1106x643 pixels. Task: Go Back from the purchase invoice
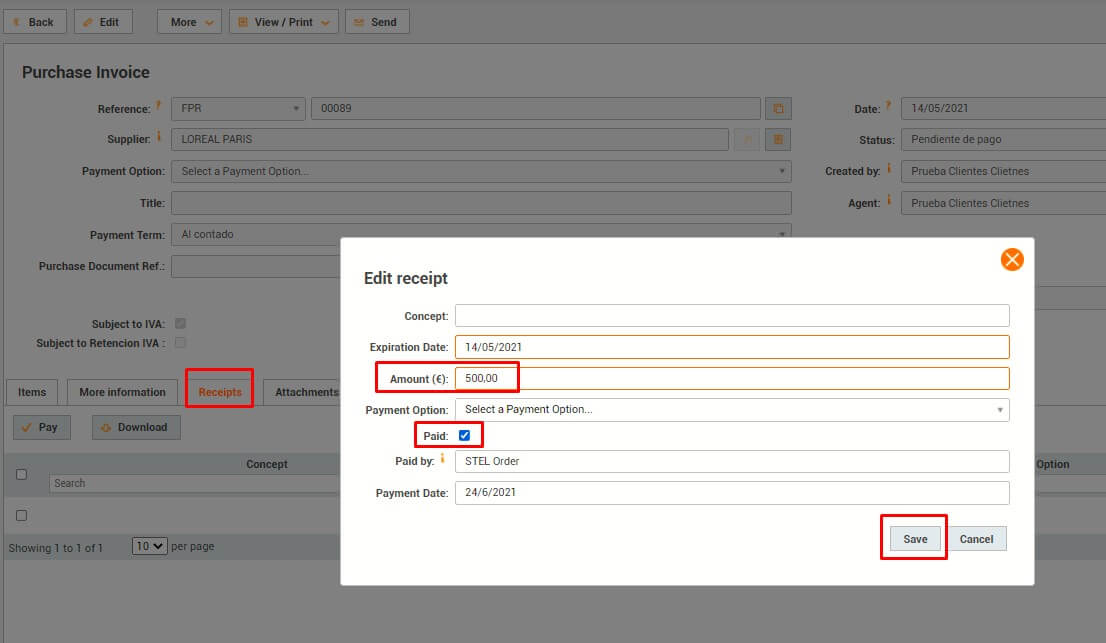click(x=35, y=22)
